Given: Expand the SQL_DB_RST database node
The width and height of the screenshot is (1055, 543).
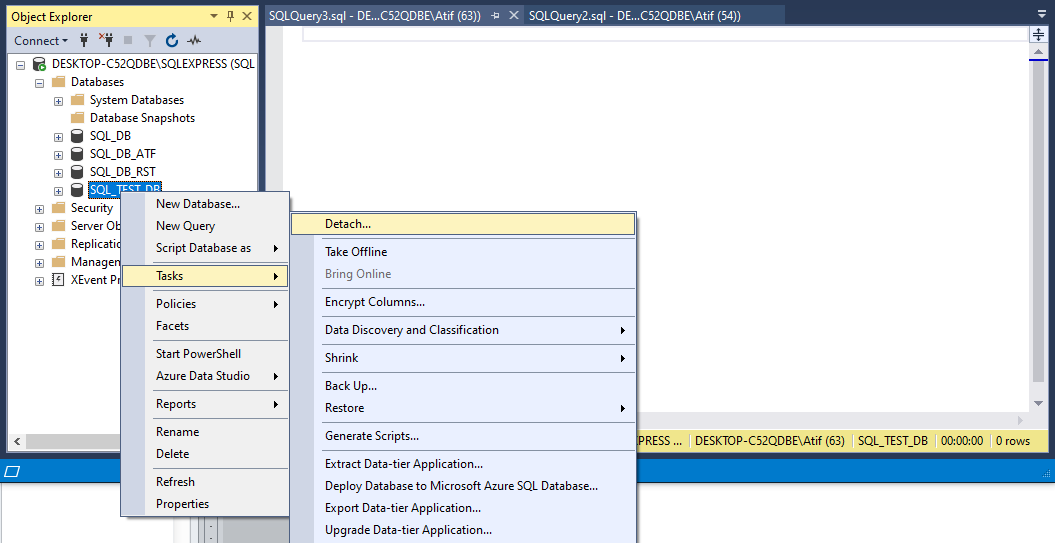Looking at the screenshot, I should click(x=59, y=173).
